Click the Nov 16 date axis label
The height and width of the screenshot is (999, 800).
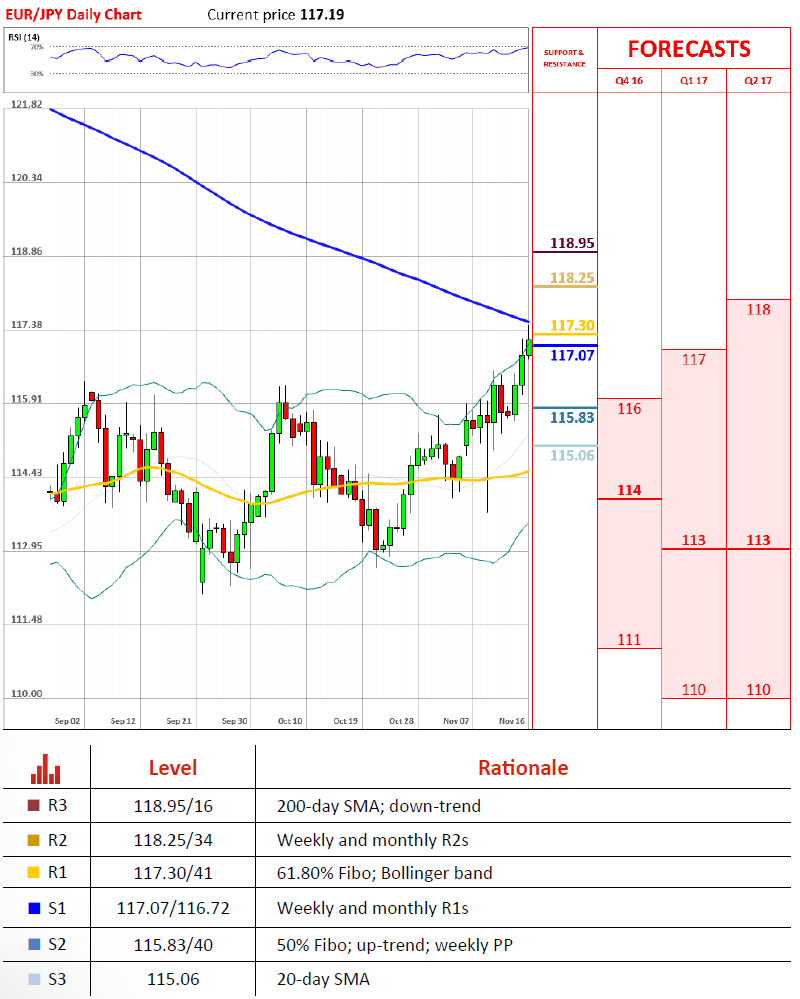coord(512,721)
